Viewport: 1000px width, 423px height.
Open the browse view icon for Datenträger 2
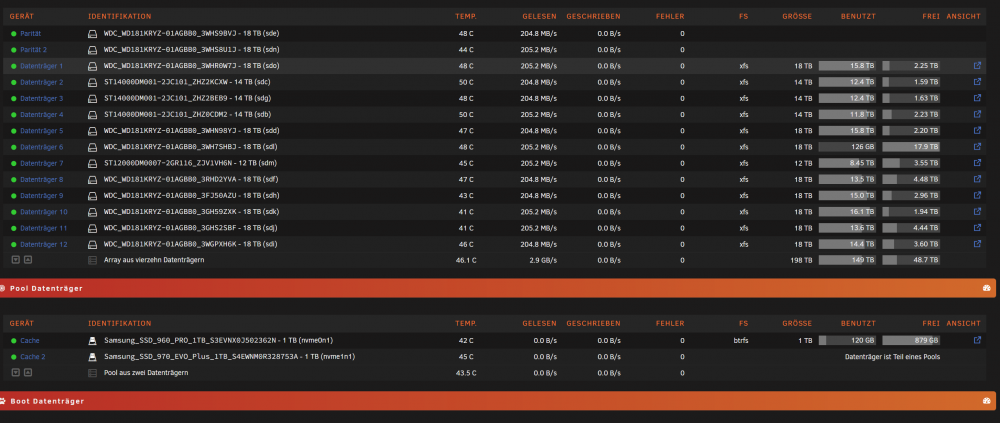977,82
